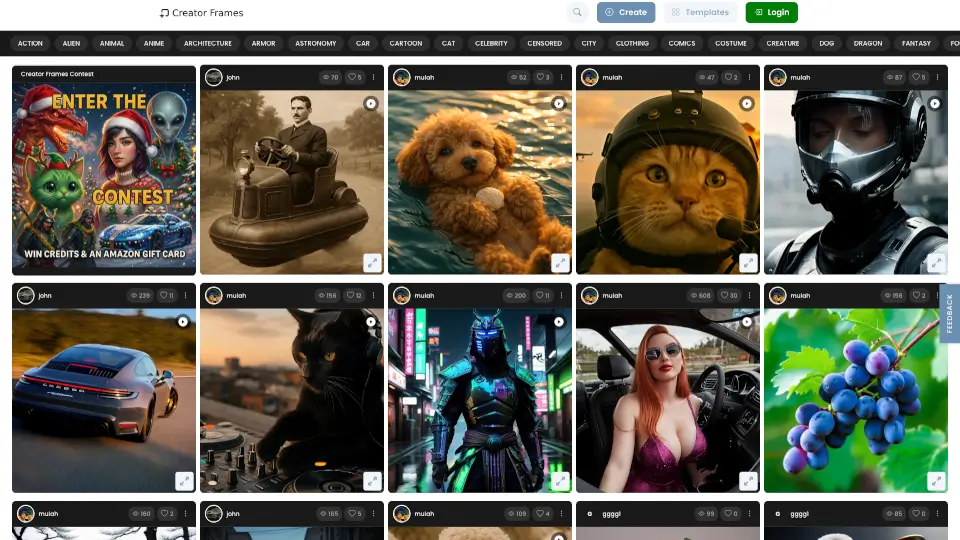
Task: Filter by the ASTRONOMY category
Action: point(315,44)
